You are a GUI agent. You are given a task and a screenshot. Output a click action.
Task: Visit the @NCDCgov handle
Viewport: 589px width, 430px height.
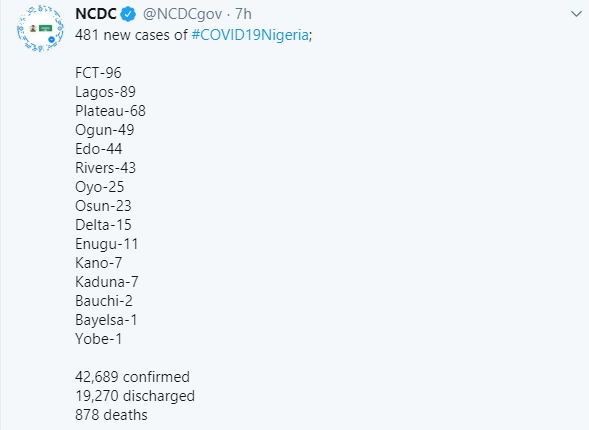[183, 15]
